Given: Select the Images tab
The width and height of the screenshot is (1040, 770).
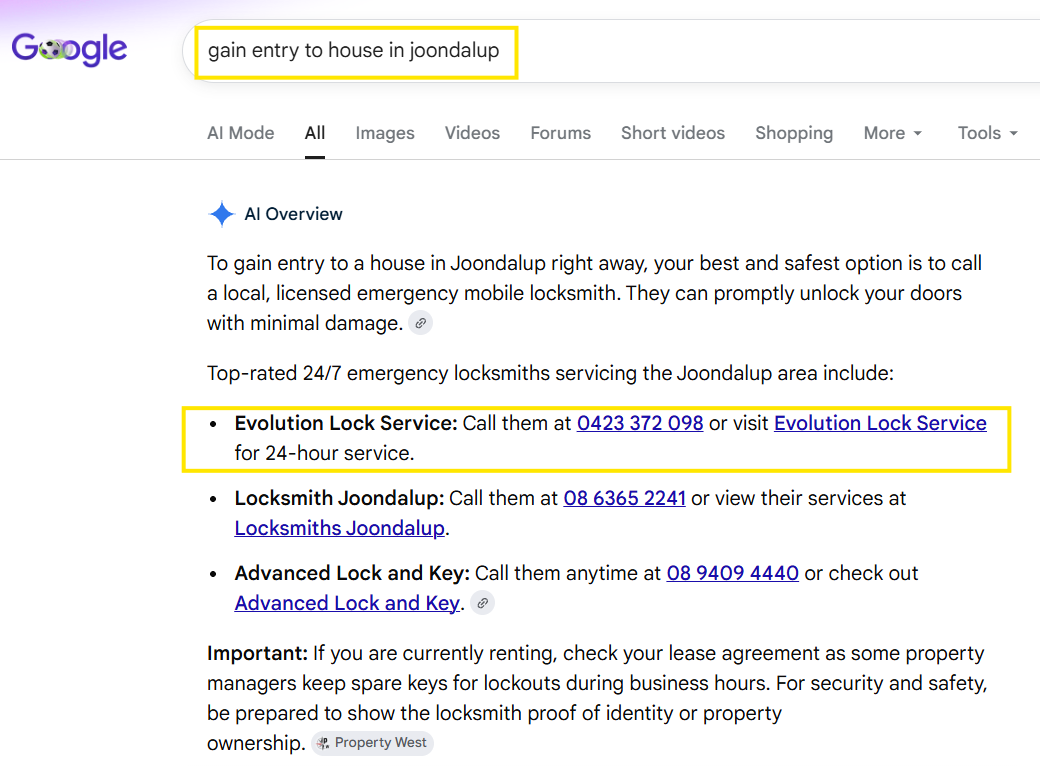Looking at the screenshot, I should [385, 133].
